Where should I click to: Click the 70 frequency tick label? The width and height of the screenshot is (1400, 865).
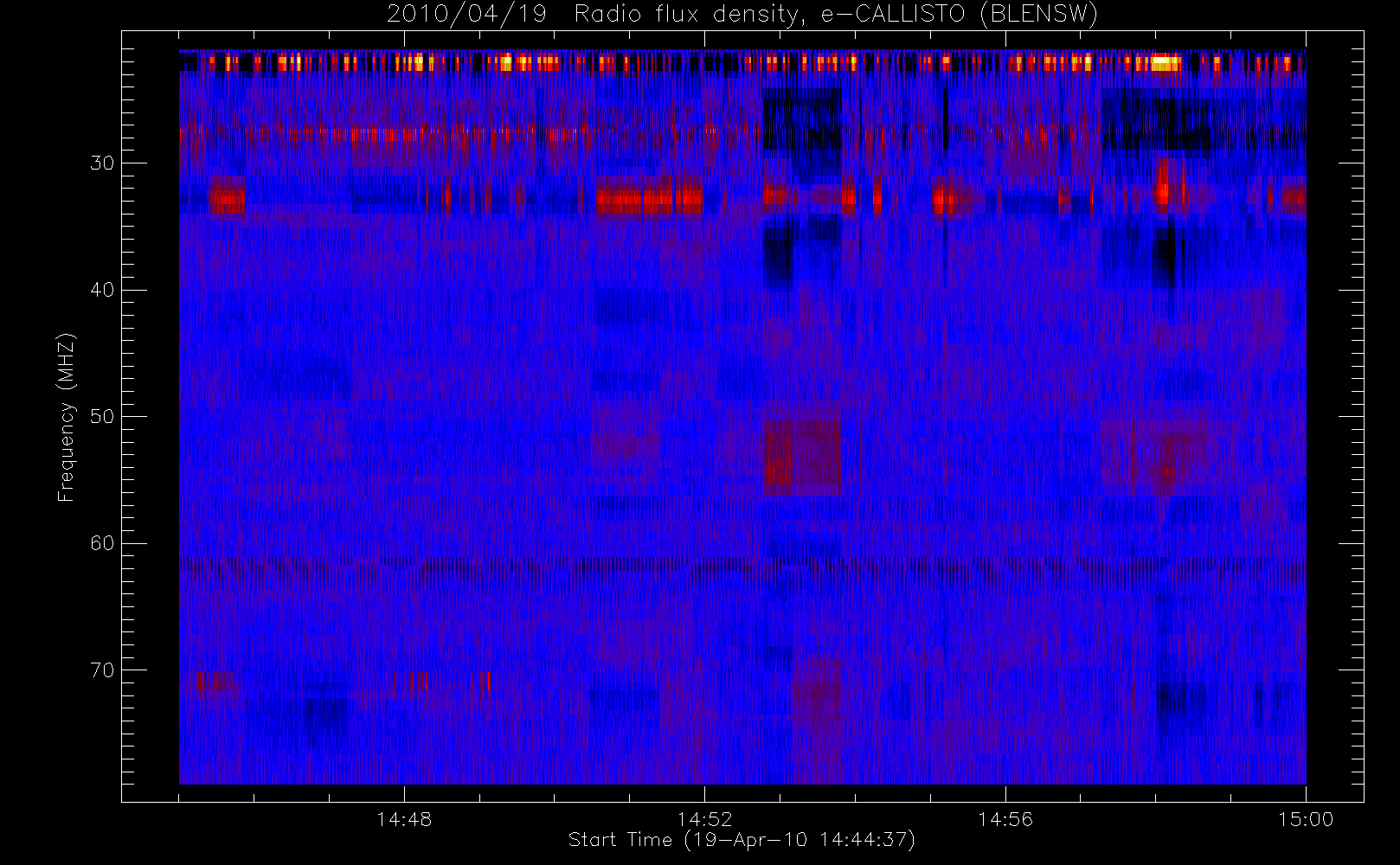tap(102, 670)
